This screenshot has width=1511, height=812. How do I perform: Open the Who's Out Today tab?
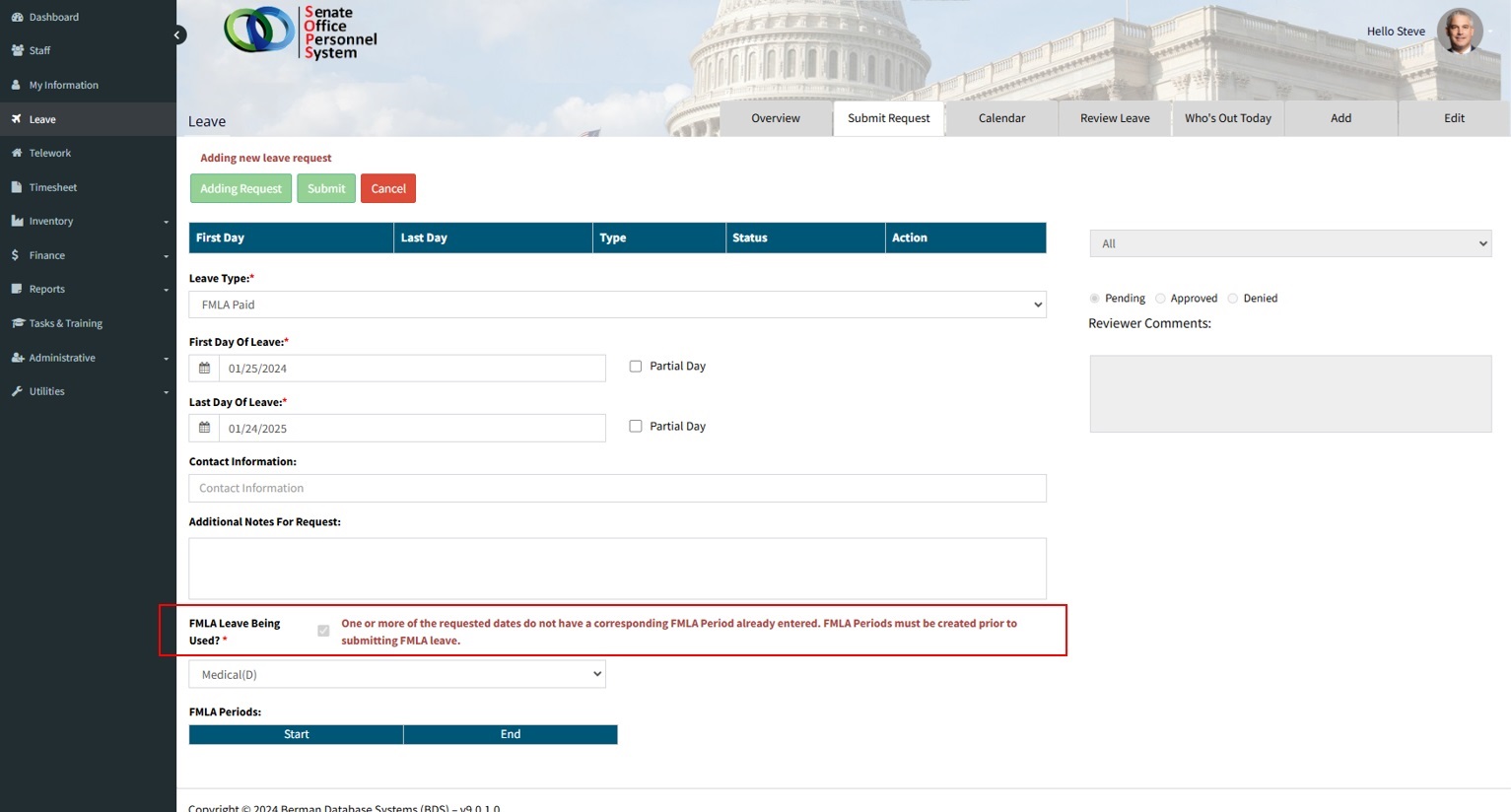[1227, 118]
